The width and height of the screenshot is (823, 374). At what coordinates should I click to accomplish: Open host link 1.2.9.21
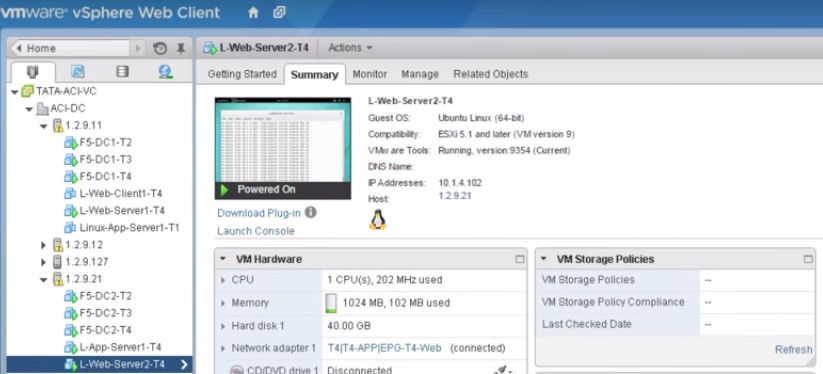[x=455, y=196]
